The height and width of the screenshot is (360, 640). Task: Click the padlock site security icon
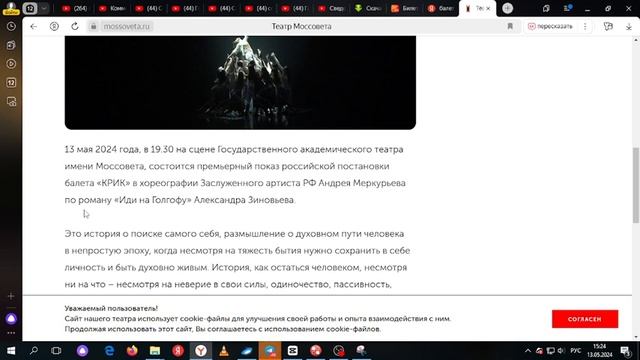(x=93, y=27)
